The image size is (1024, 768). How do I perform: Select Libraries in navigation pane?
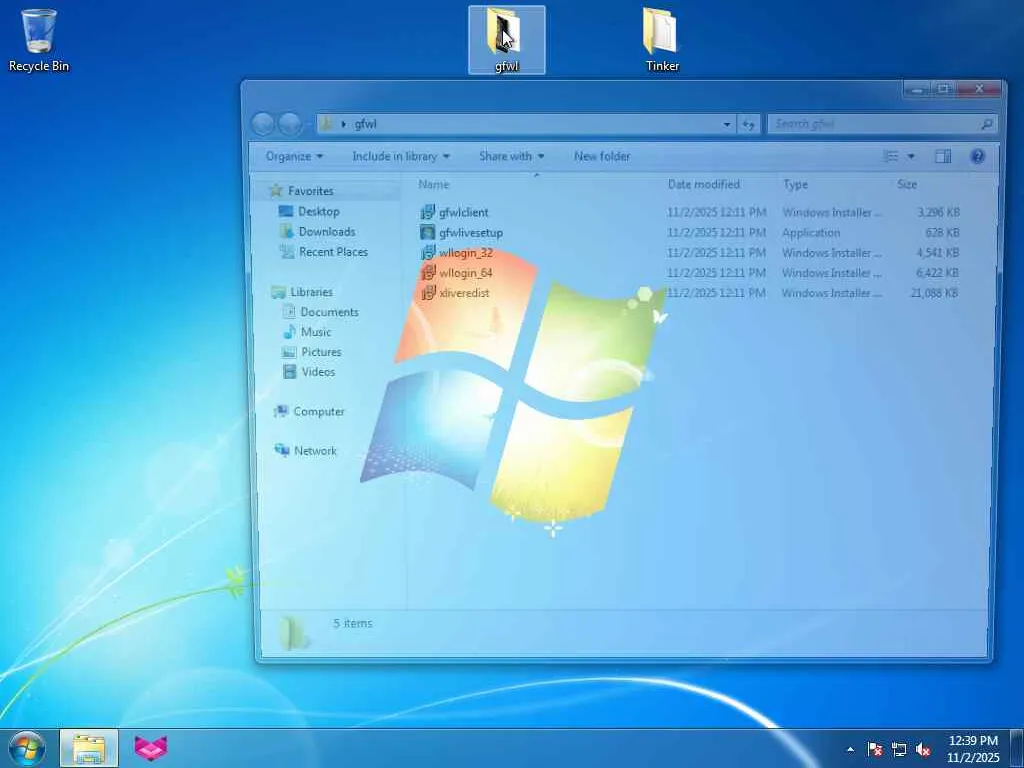tap(311, 292)
